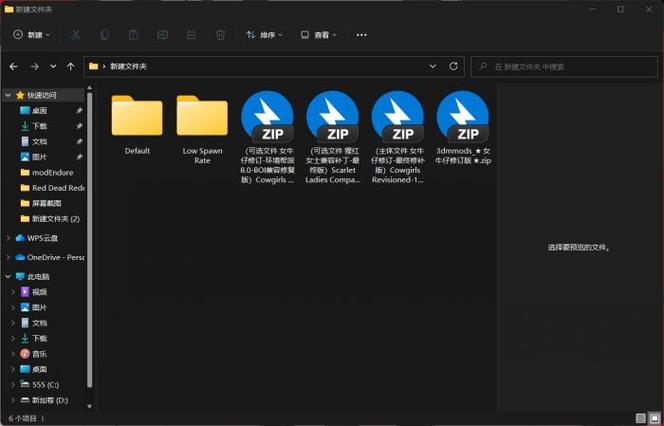Select 3dmmods_★女牛仔修订版★.zip file
The image size is (664, 426).
click(x=463, y=128)
